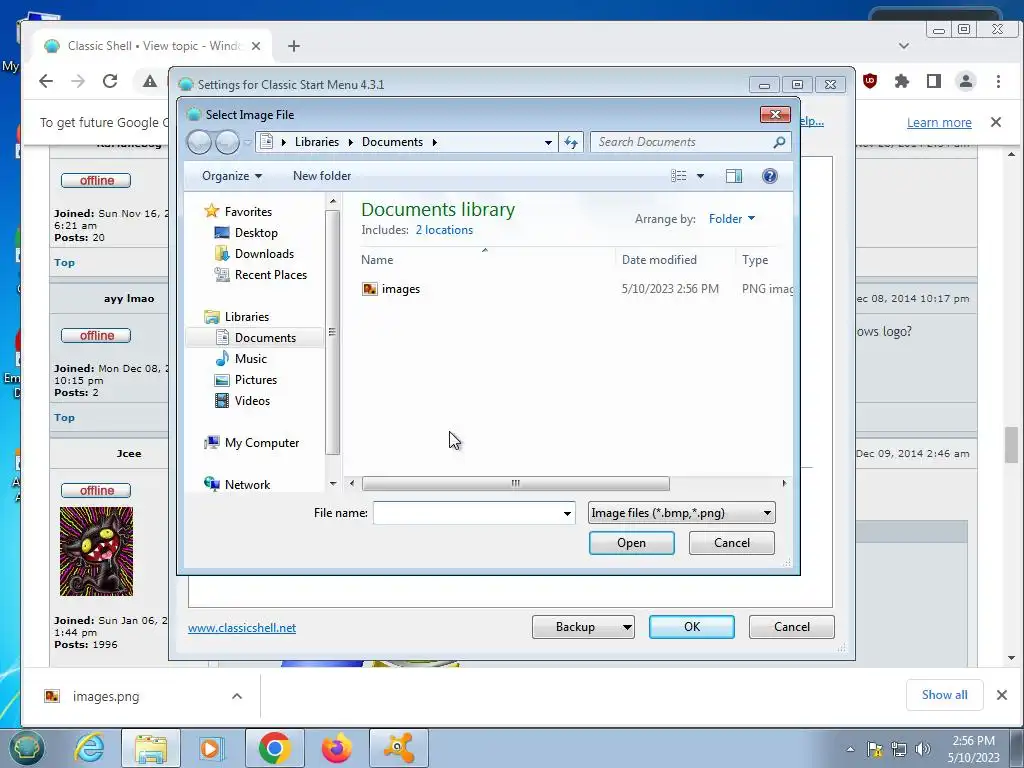Image resolution: width=1024 pixels, height=768 pixels.
Task: Click OK in the Classic Start Menu settings
Action: (x=692, y=627)
